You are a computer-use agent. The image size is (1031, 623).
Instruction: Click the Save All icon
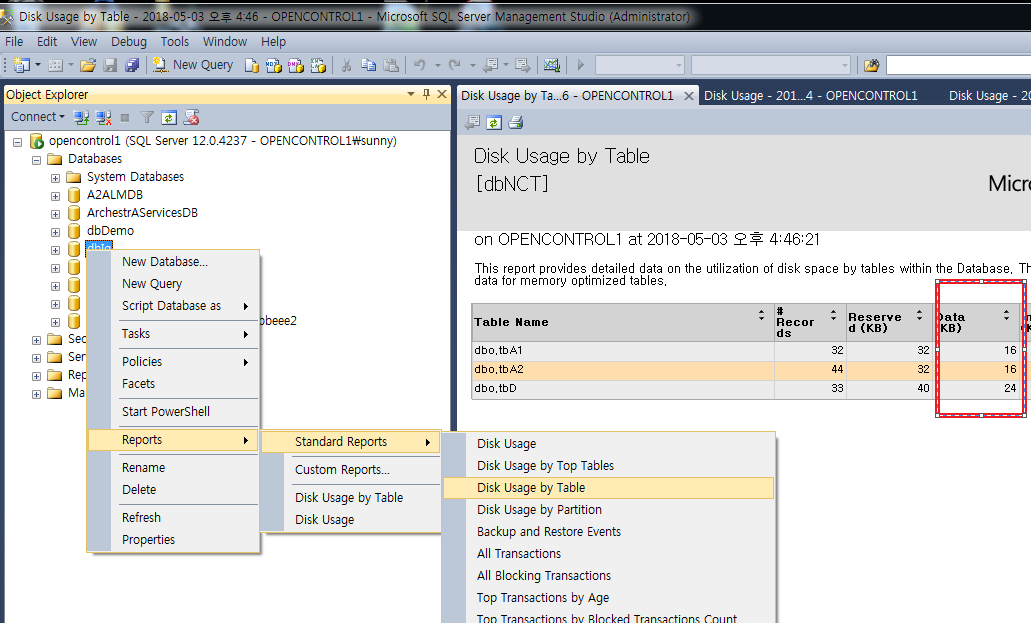[132, 65]
